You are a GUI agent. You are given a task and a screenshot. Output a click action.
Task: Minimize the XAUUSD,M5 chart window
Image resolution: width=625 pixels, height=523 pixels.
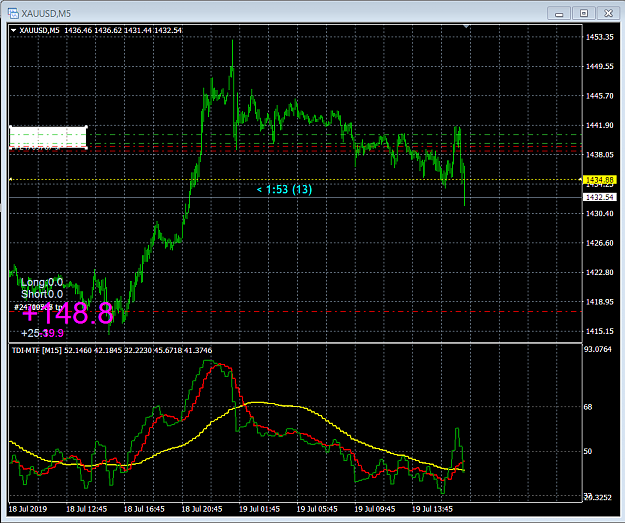(559, 13)
